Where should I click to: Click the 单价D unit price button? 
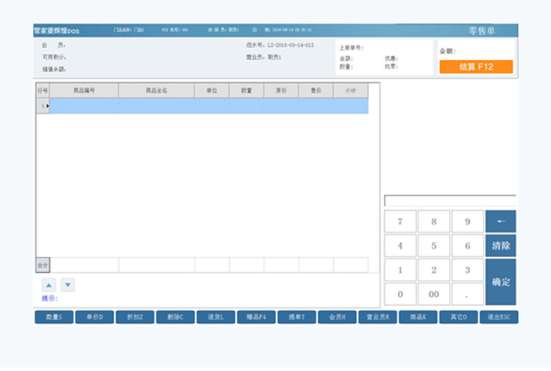95,317
